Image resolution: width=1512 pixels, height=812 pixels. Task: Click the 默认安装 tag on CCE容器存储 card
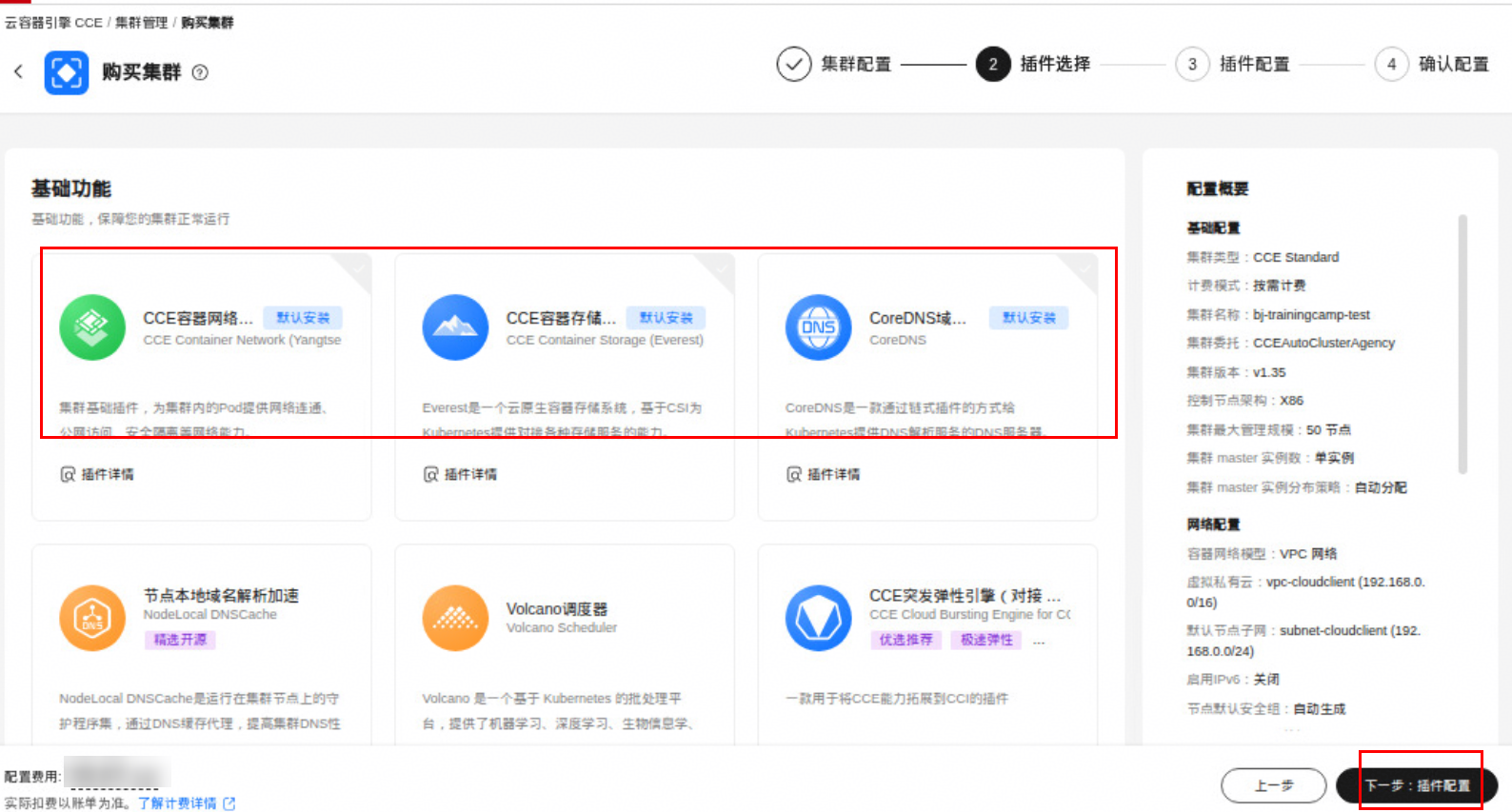pos(666,318)
